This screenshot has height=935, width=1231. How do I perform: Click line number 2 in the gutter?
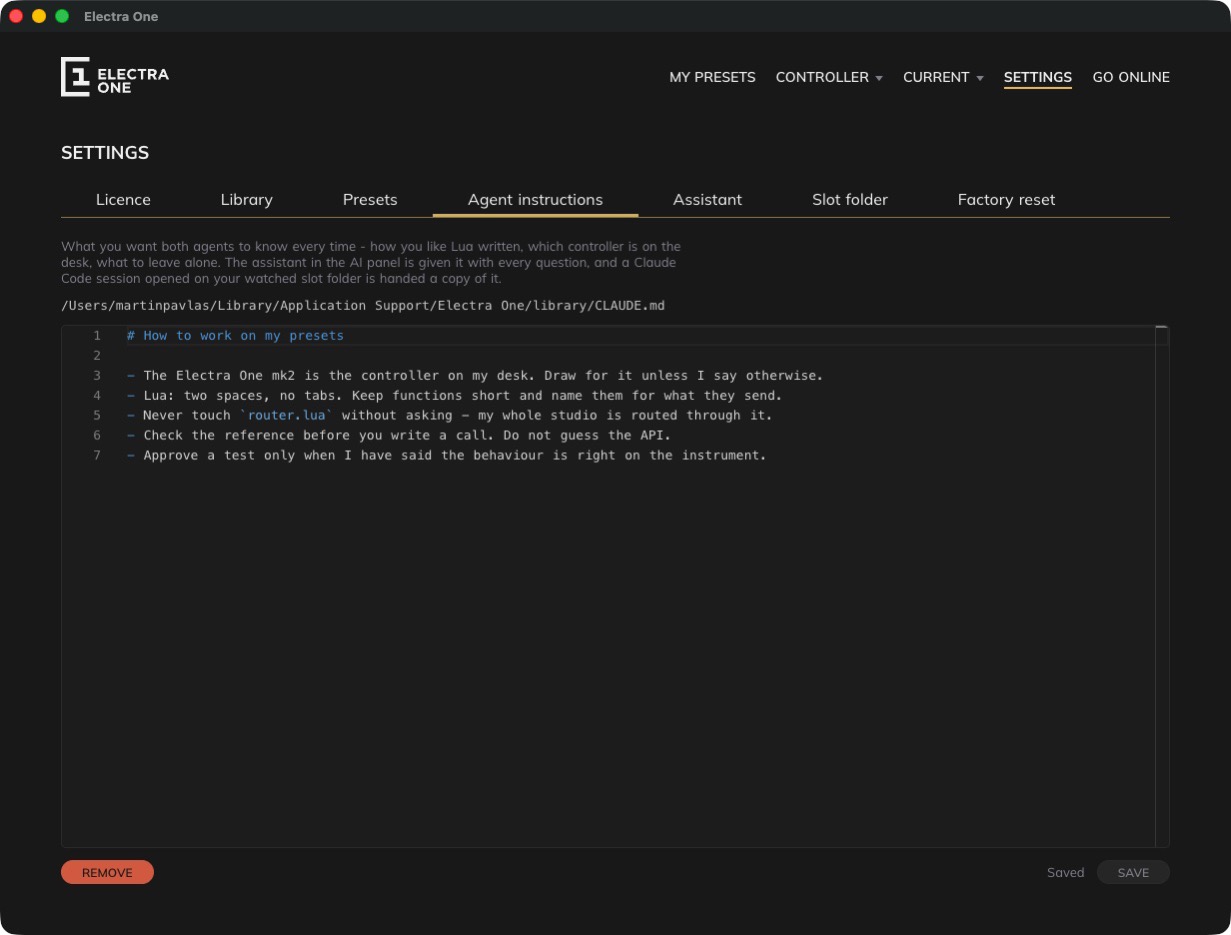97,355
